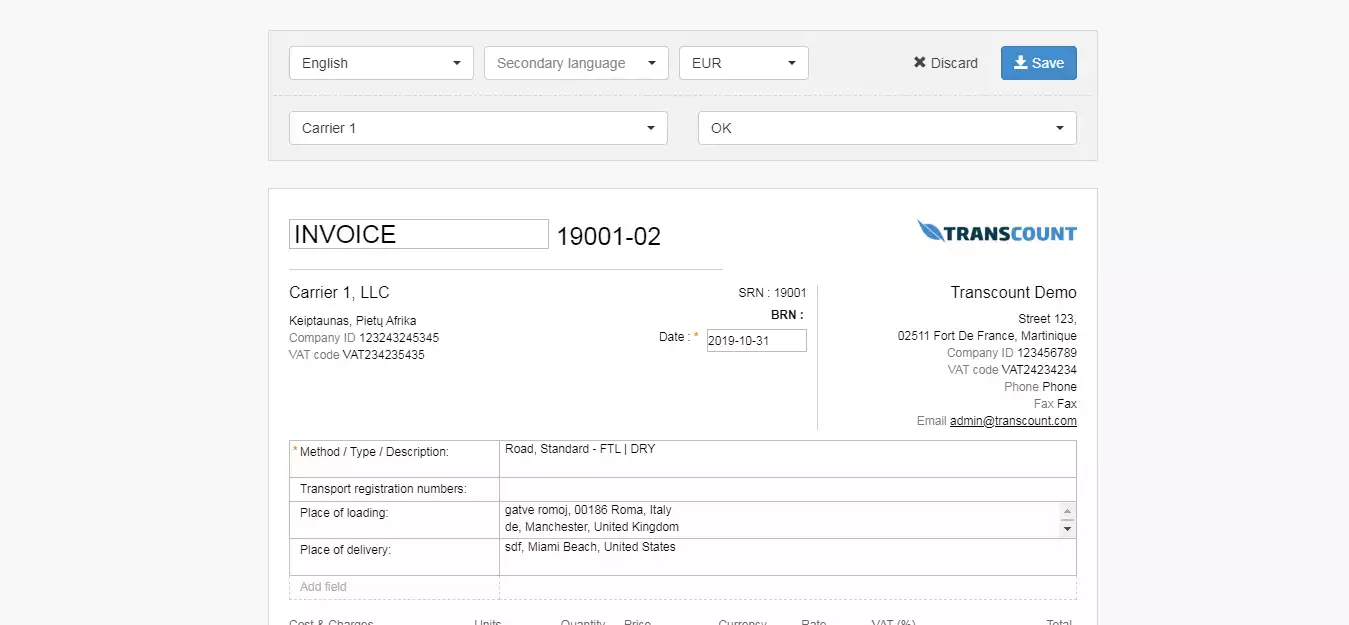Click the Transcount logo

point(996,231)
